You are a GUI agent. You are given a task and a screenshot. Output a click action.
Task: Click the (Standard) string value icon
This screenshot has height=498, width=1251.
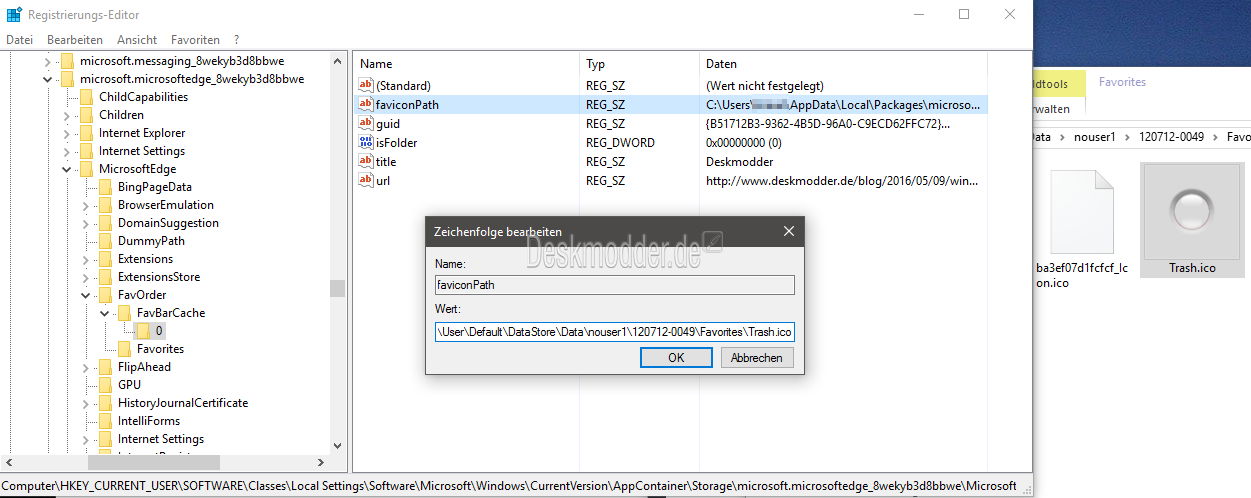[x=366, y=86]
